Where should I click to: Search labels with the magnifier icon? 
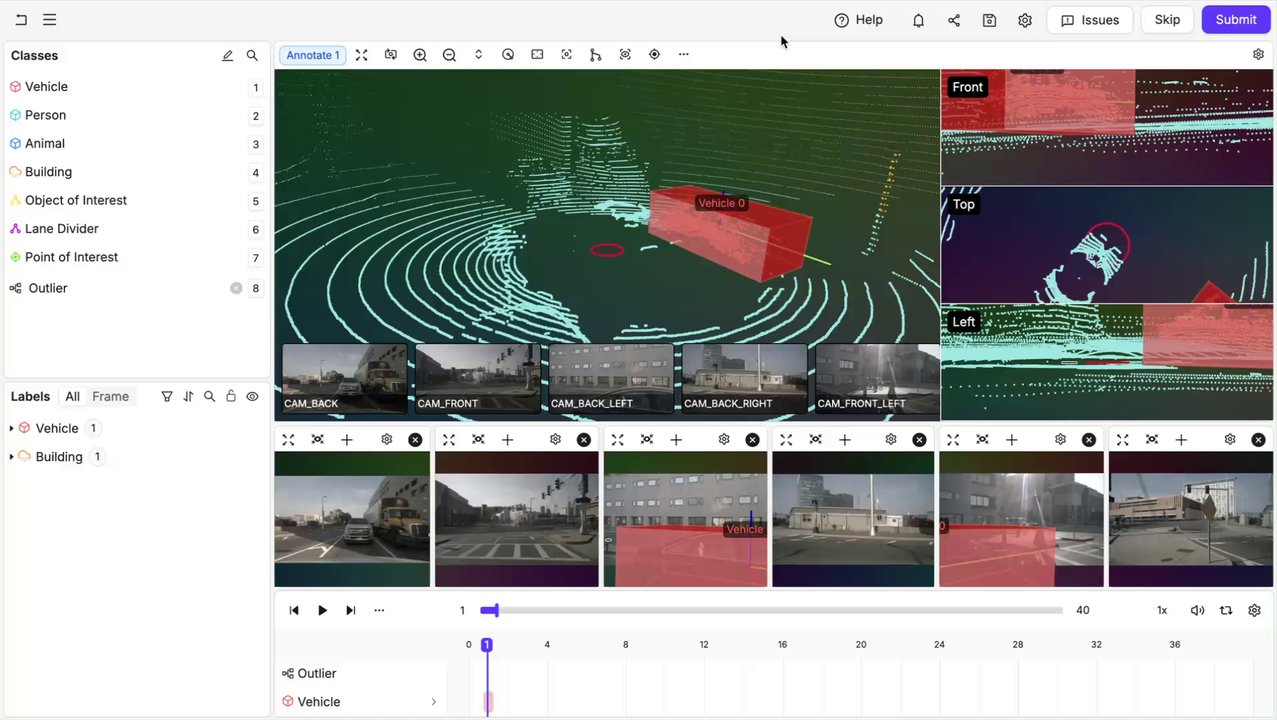pos(209,397)
